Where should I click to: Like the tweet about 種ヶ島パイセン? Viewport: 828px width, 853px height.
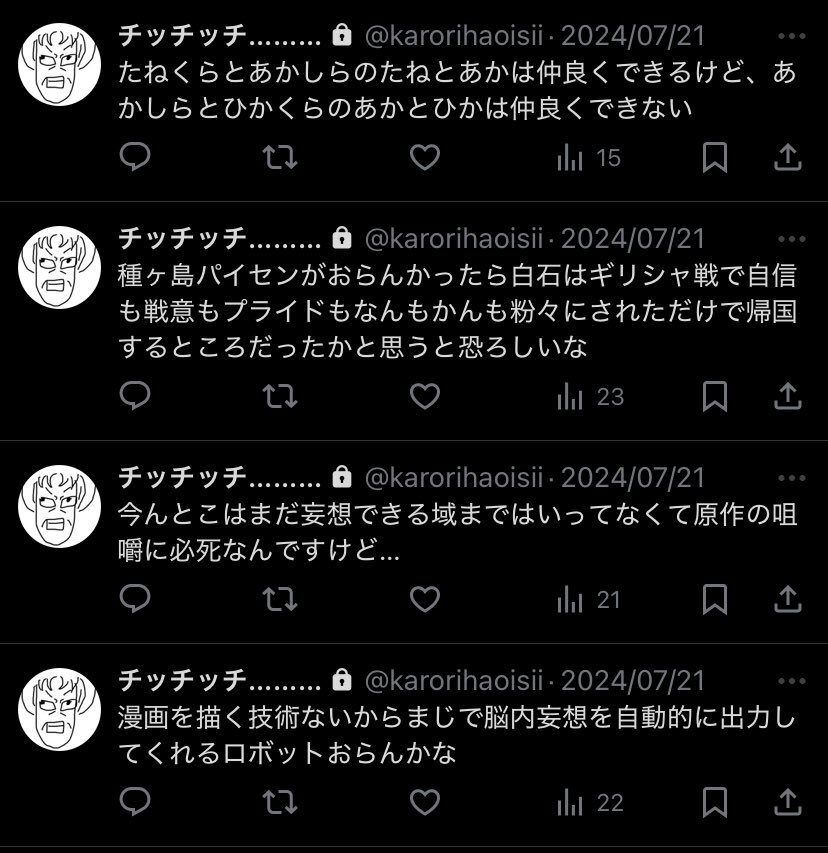[x=424, y=396]
